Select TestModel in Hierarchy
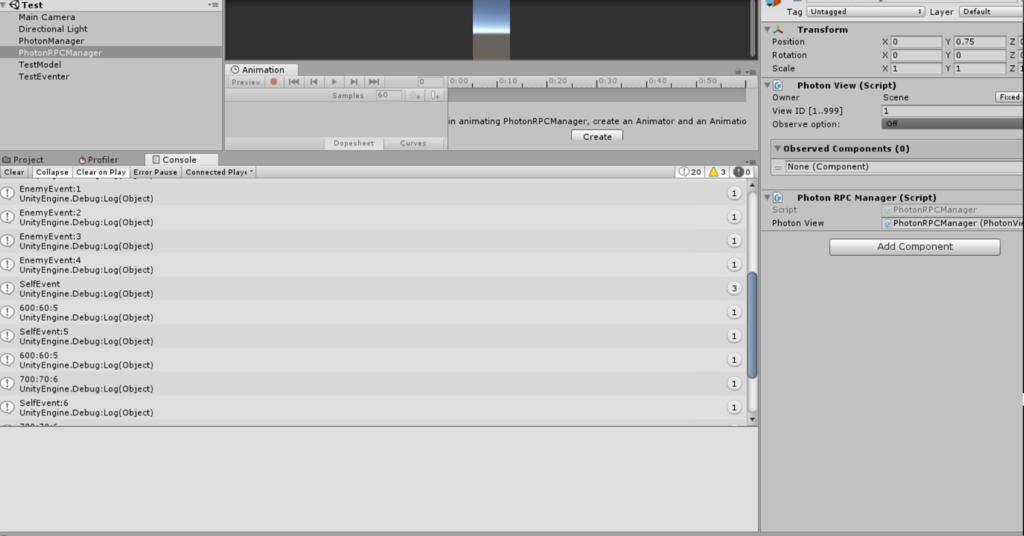1024x536 pixels. tap(40, 65)
